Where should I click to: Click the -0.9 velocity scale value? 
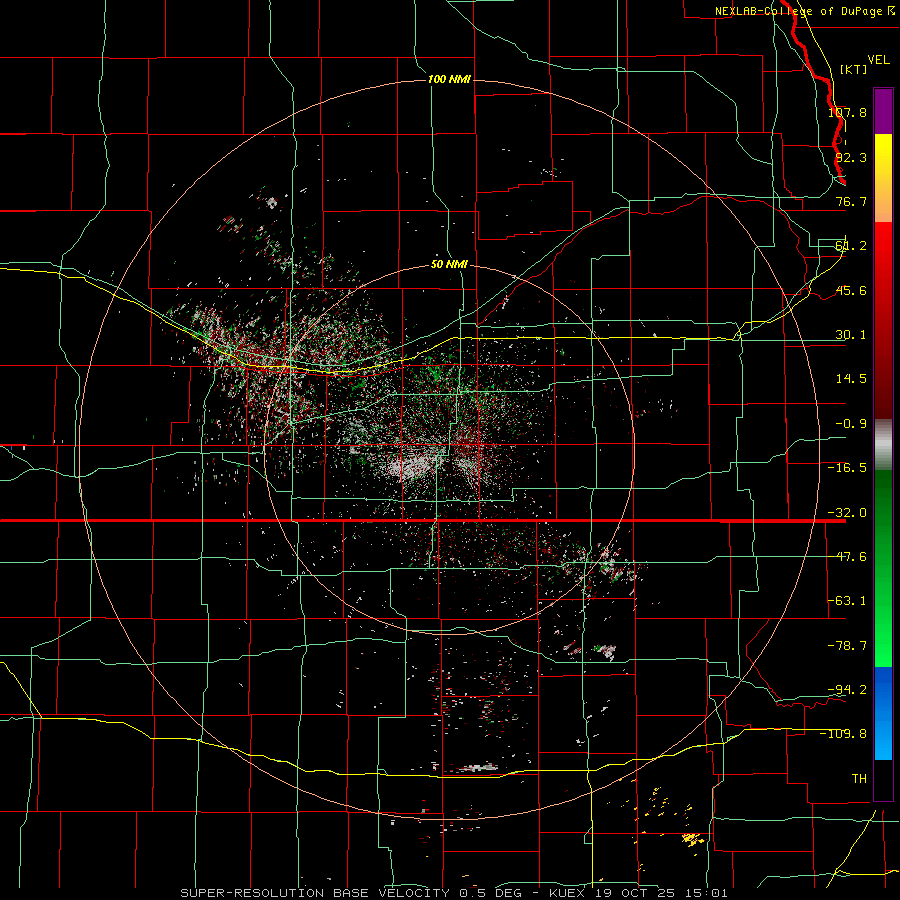click(x=851, y=424)
